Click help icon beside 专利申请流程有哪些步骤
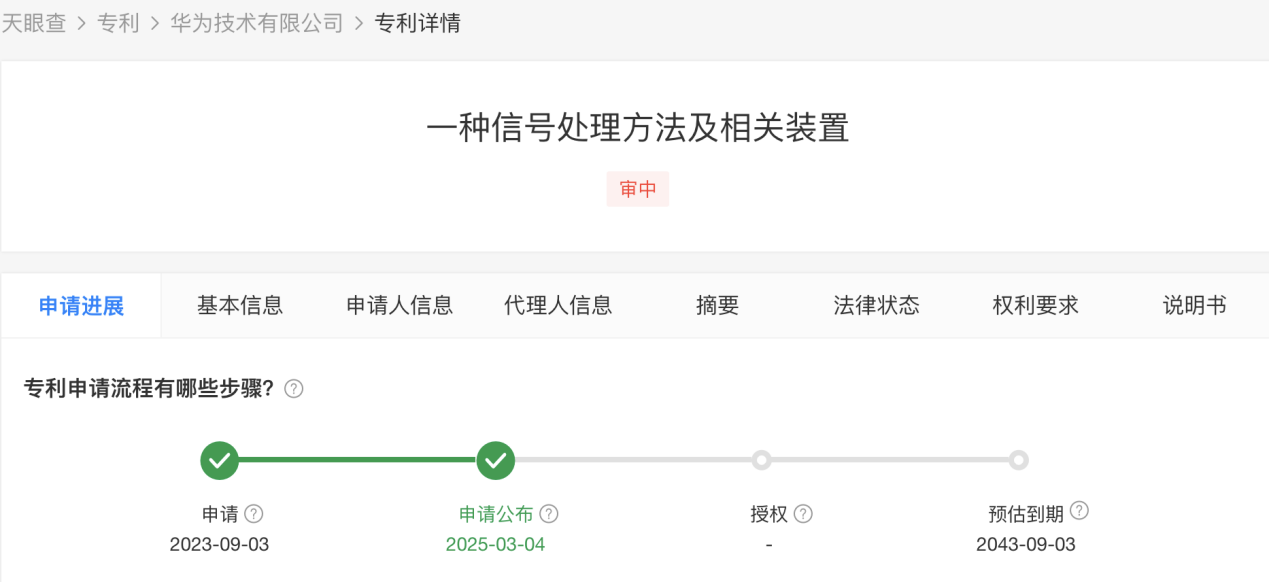The height and width of the screenshot is (582, 1269). coord(293,389)
